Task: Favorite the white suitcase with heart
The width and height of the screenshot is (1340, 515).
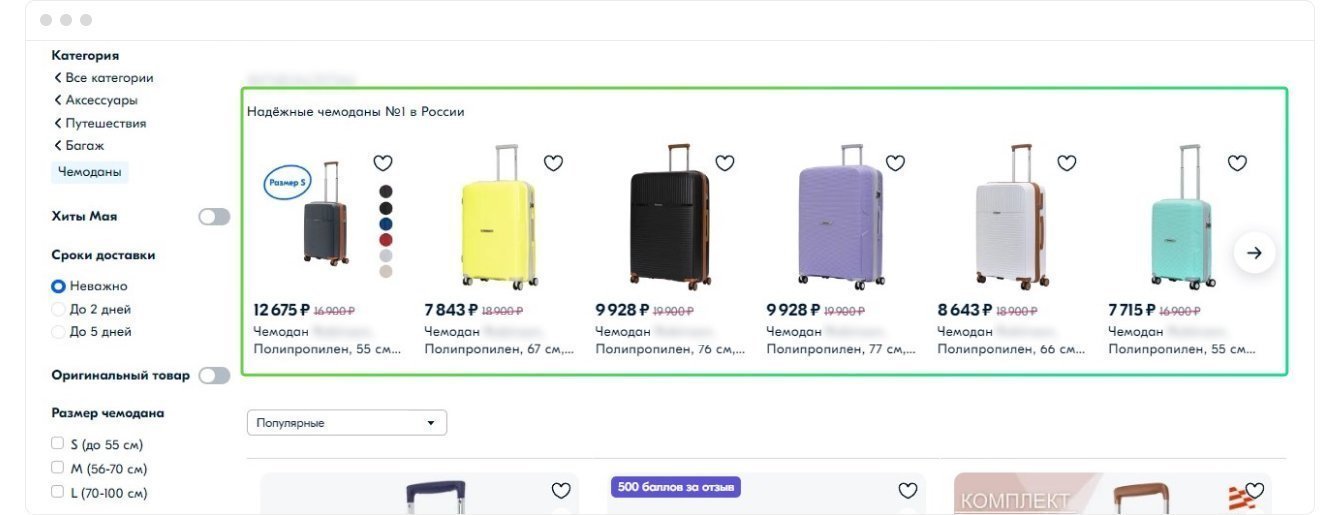Action: [x=1067, y=163]
